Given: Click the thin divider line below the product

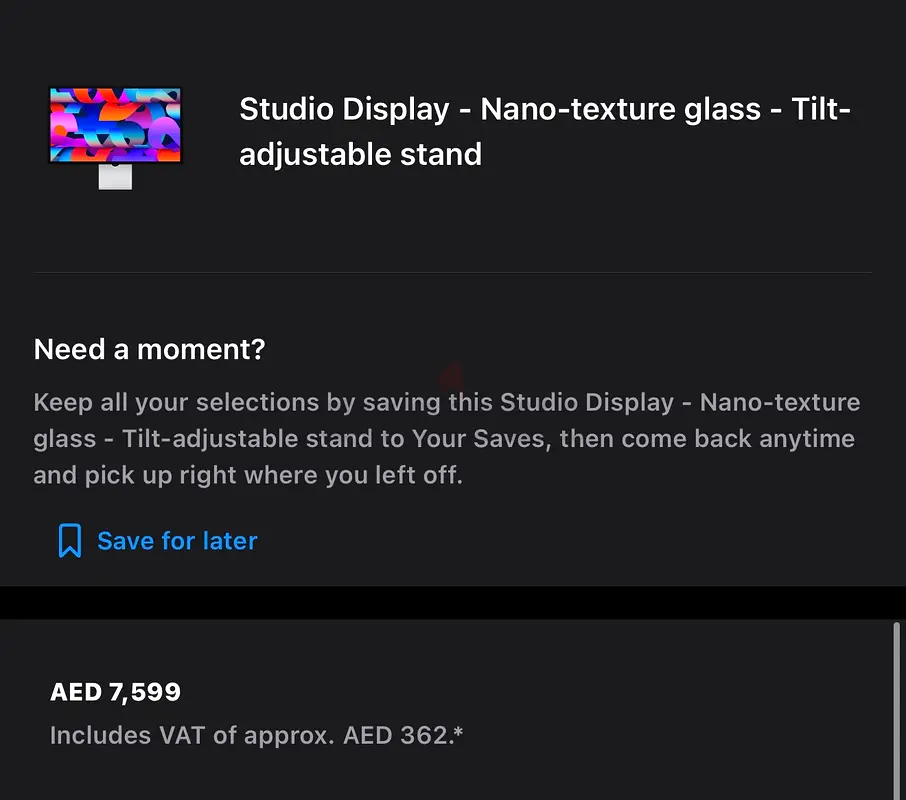Looking at the screenshot, I should point(452,272).
